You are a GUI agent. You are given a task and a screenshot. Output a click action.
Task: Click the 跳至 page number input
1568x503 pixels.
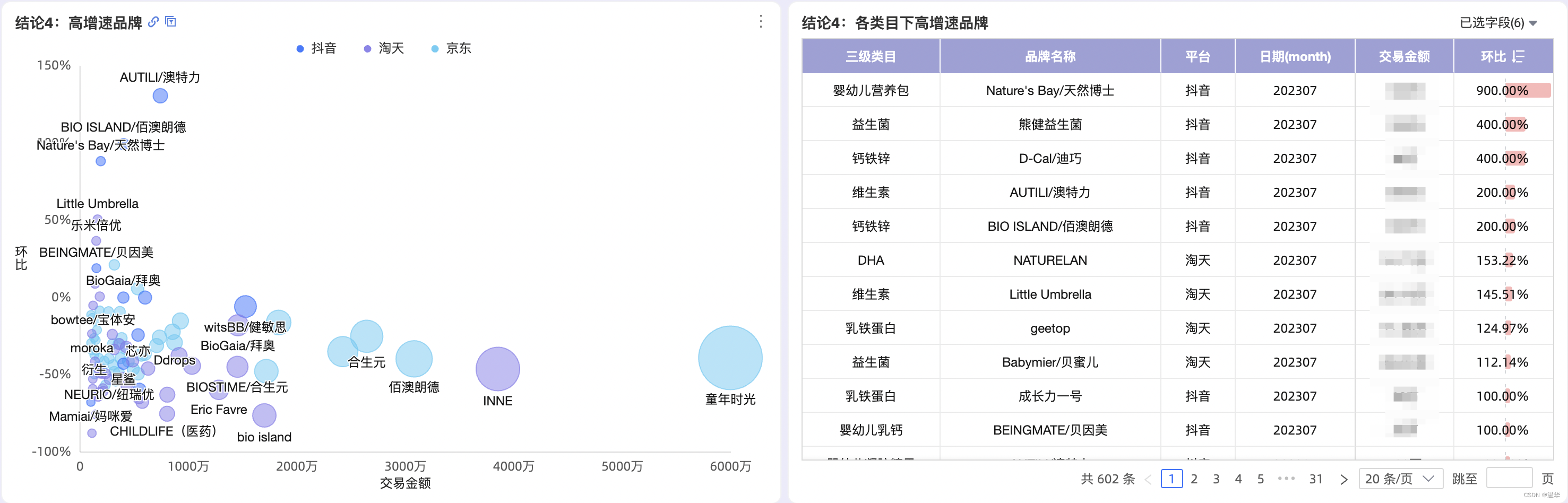1509,478
